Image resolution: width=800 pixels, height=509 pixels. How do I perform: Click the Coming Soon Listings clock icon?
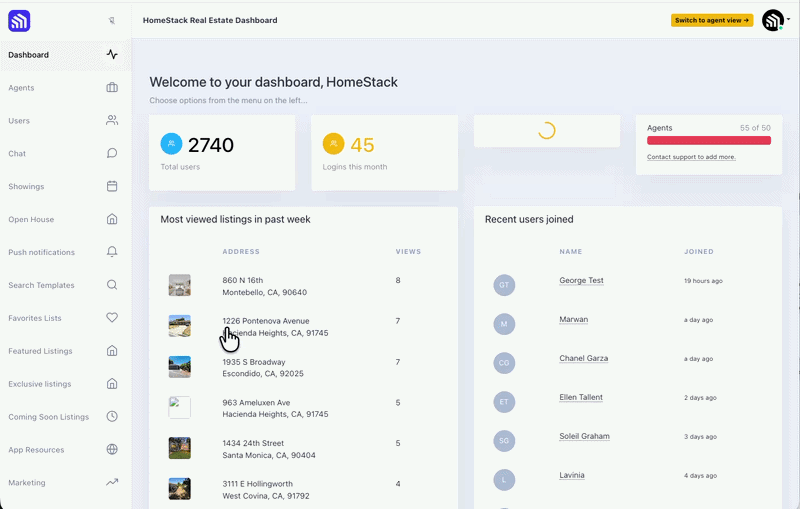point(112,417)
